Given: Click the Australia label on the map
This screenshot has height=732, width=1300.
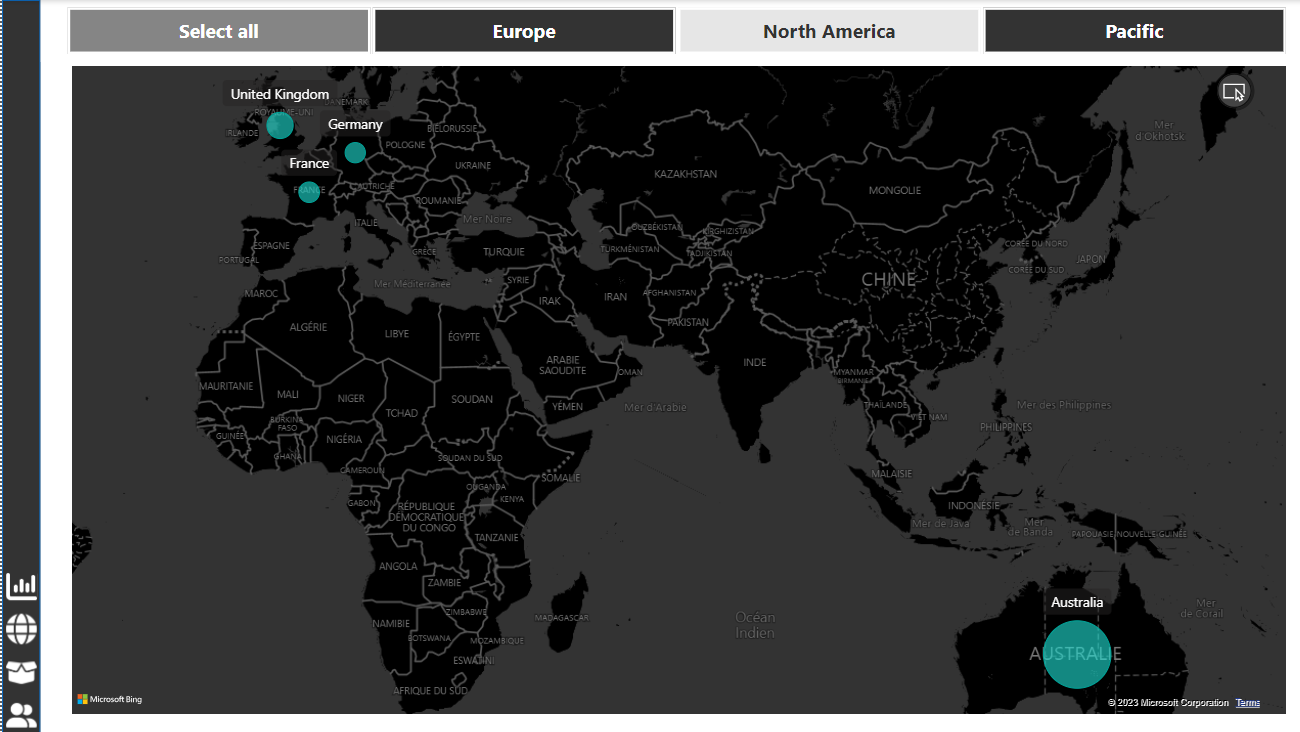Looking at the screenshot, I should (x=1077, y=602).
